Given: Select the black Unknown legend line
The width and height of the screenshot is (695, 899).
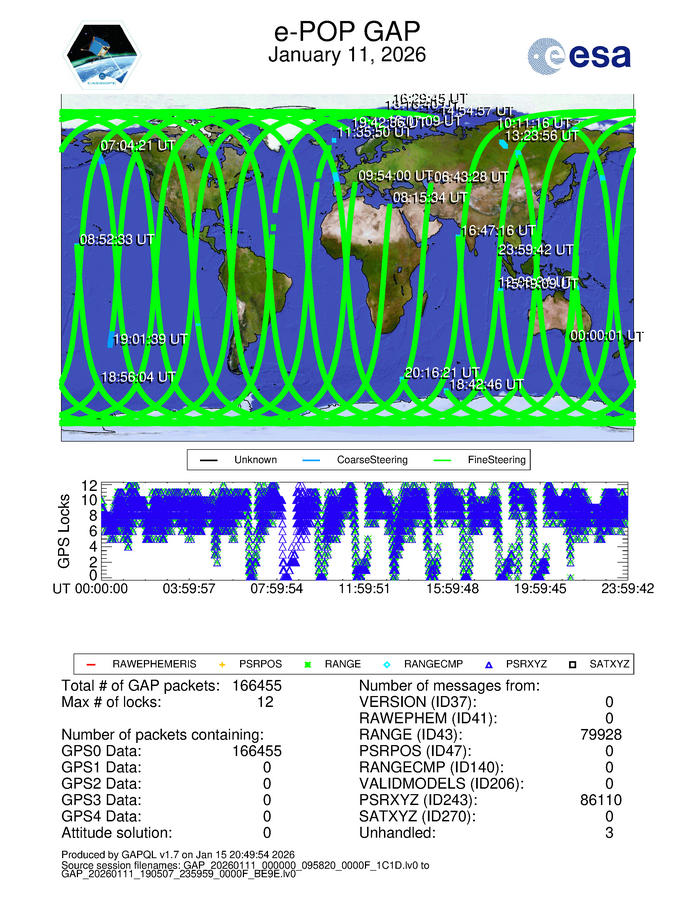Looking at the screenshot, I should (209, 460).
